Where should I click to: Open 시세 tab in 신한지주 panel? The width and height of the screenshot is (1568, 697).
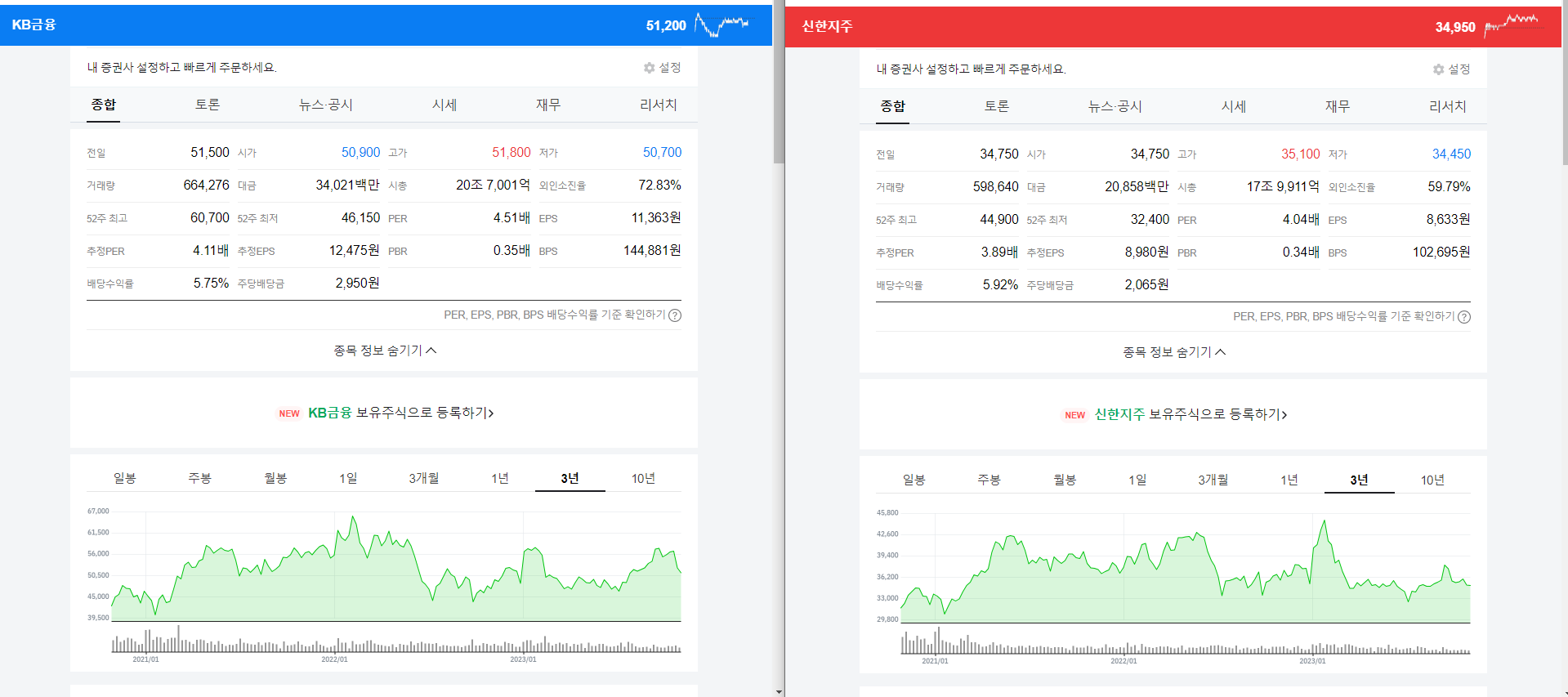pos(1234,106)
